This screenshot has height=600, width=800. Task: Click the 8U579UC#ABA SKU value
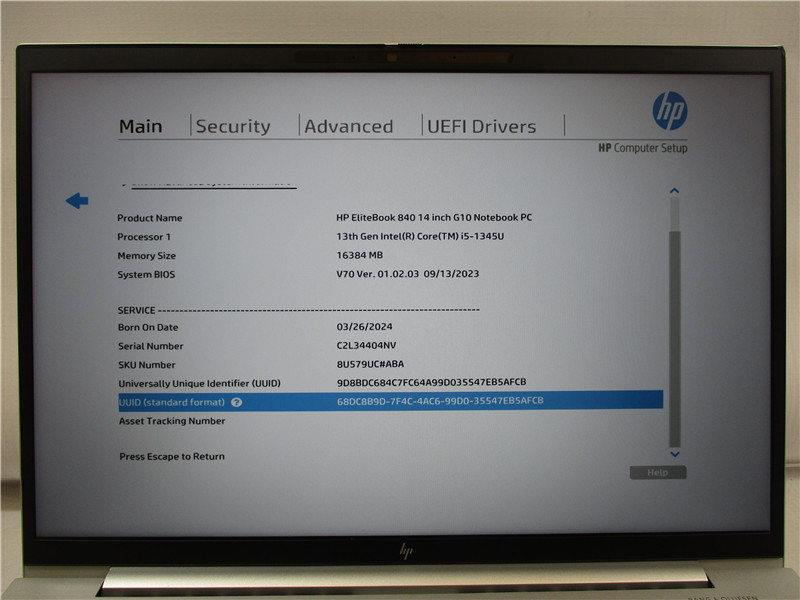pos(370,364)
